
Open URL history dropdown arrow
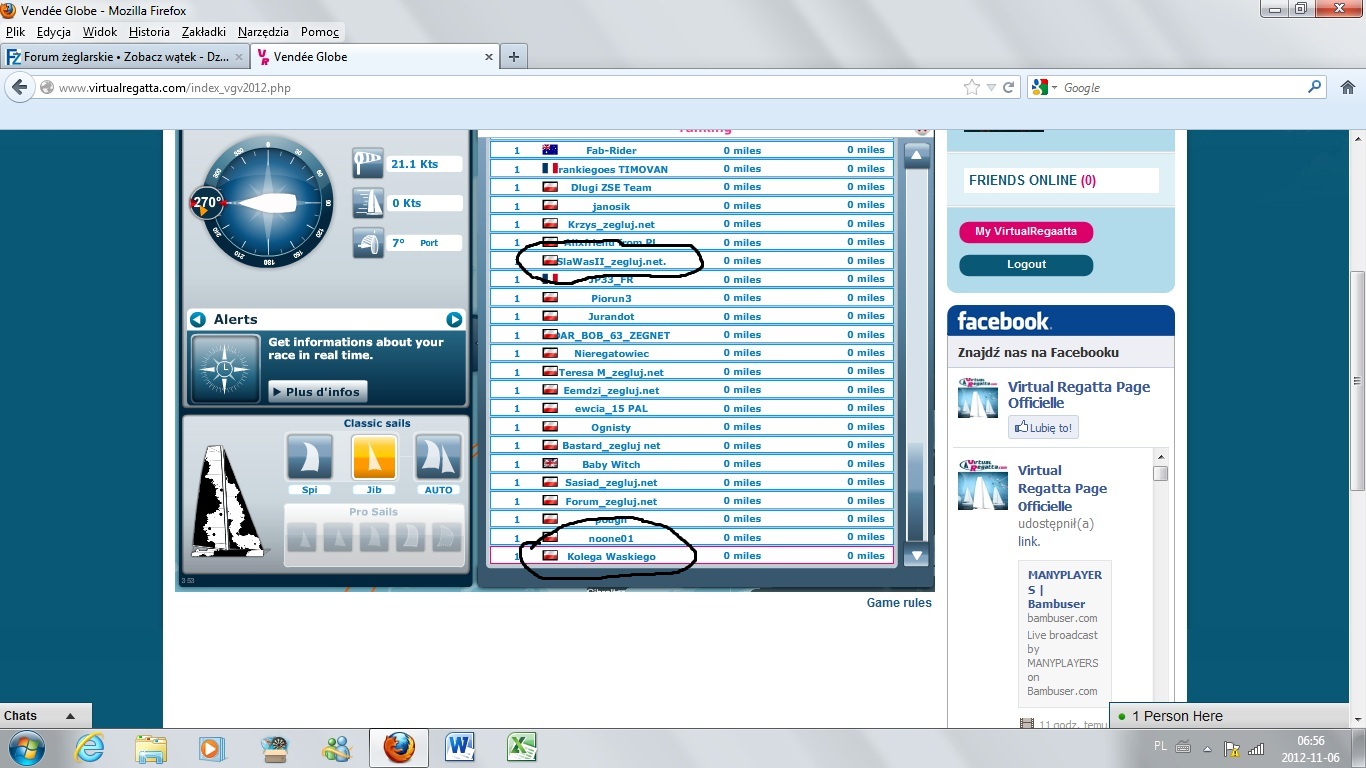pos(991,88)
